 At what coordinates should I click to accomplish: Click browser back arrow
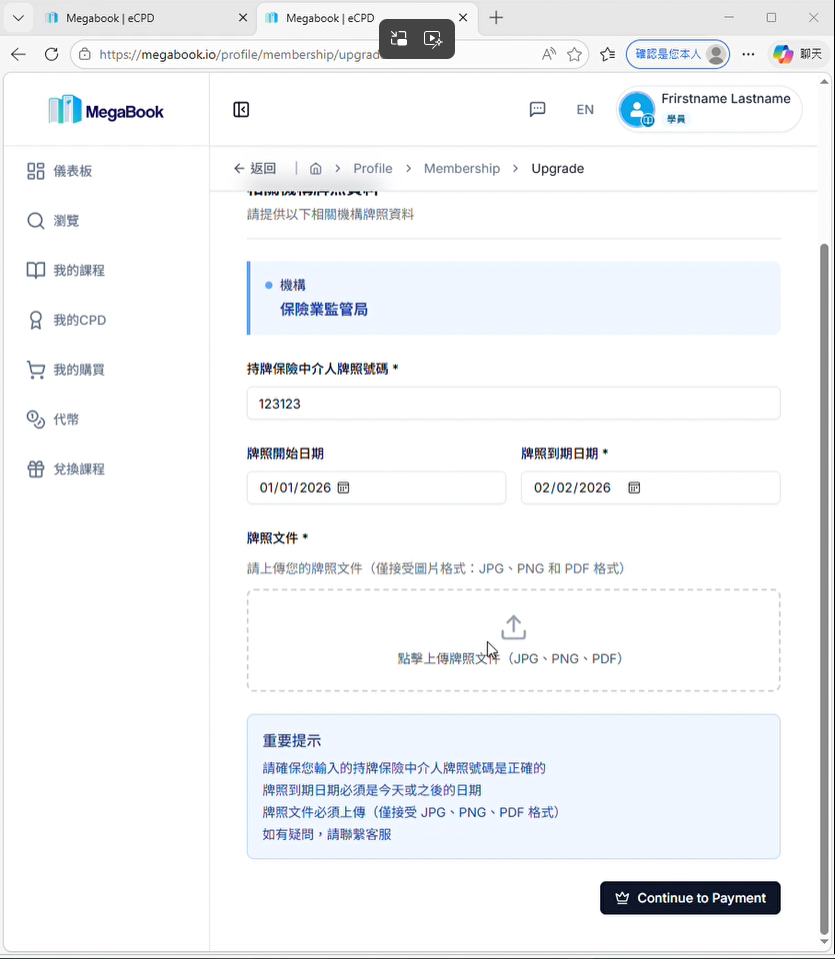18,54
